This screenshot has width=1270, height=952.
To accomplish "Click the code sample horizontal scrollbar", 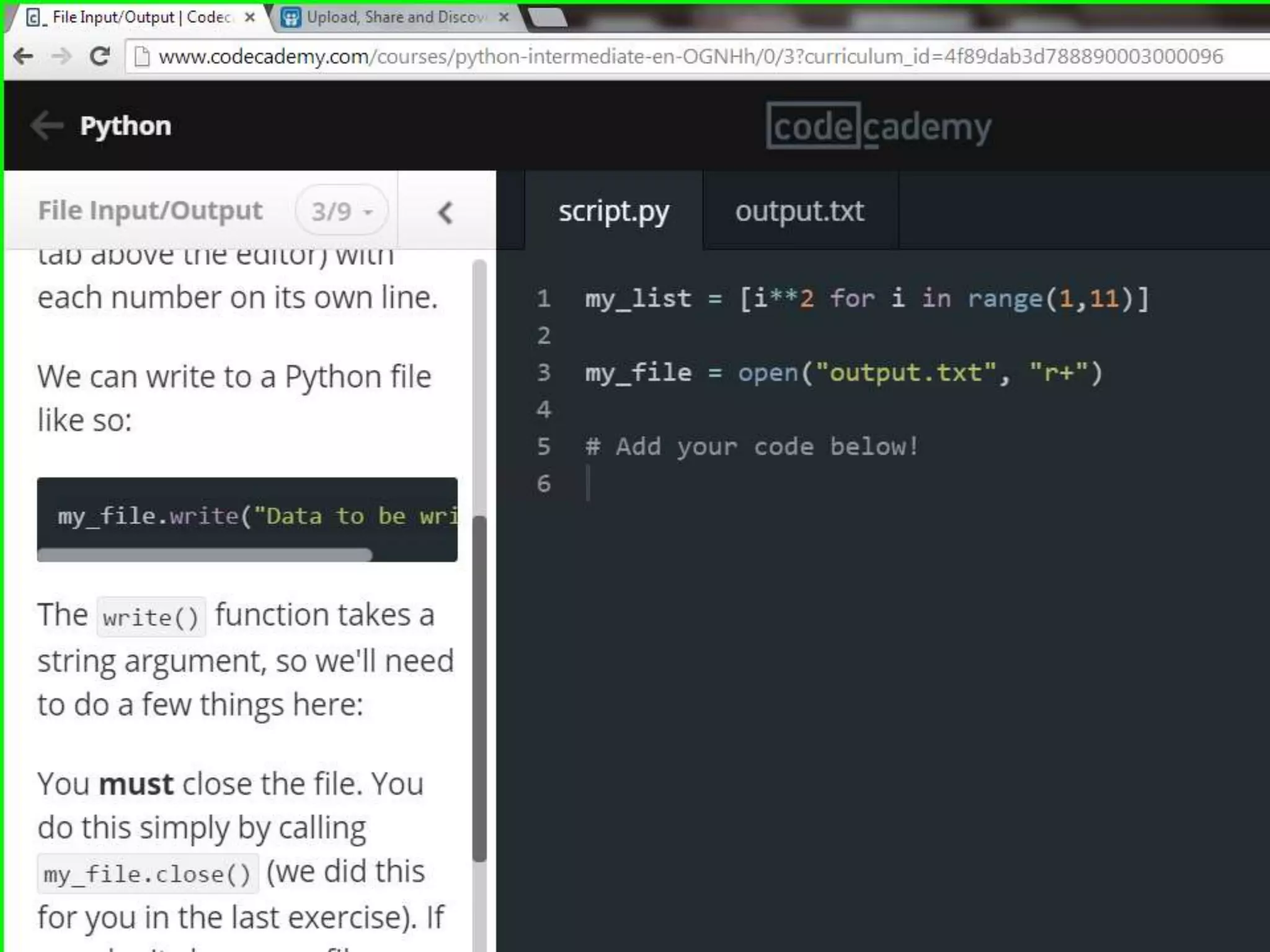I will [x=205, y=554].
